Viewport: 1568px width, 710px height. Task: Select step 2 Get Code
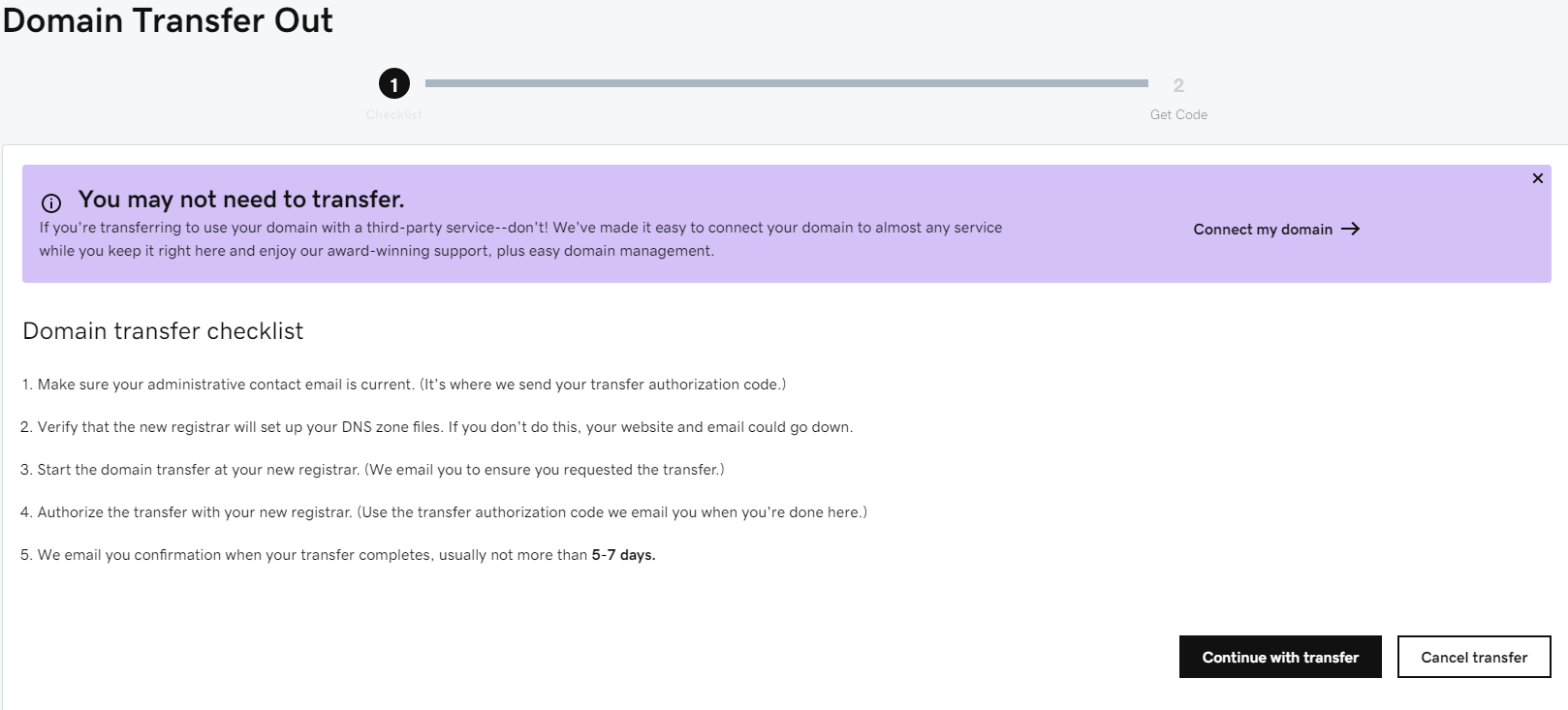click(x=1178, y=85)
